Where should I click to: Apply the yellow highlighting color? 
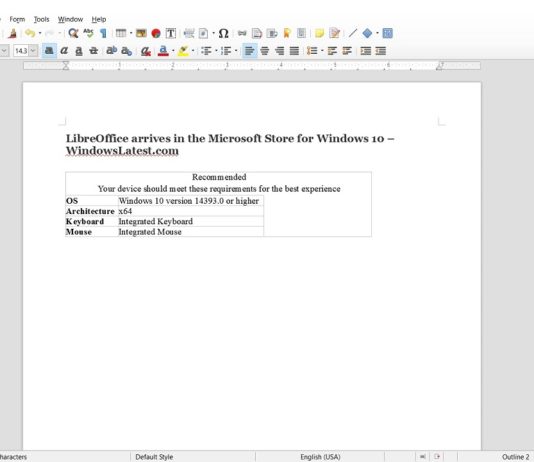[183, 51]
